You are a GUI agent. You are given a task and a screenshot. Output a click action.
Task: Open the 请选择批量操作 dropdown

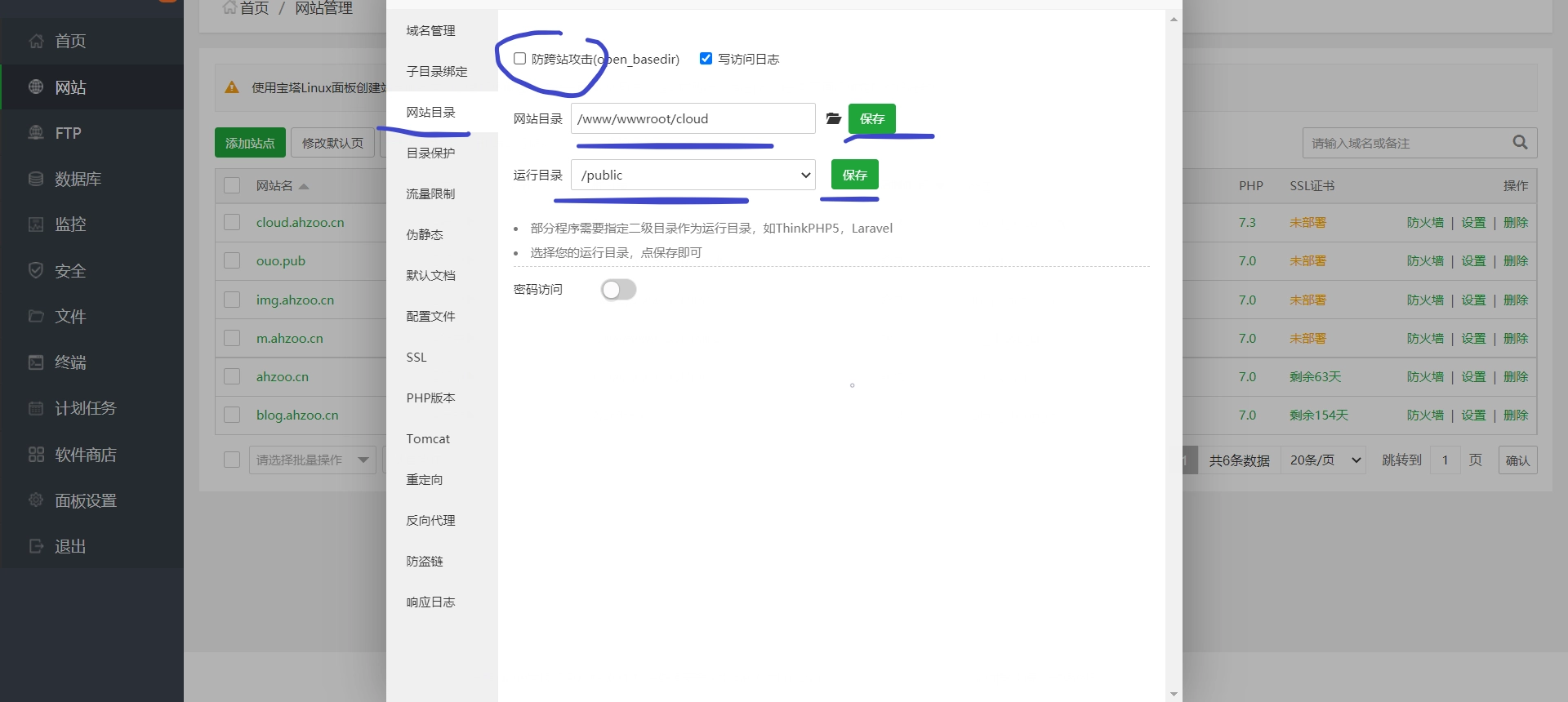point(311,460)
